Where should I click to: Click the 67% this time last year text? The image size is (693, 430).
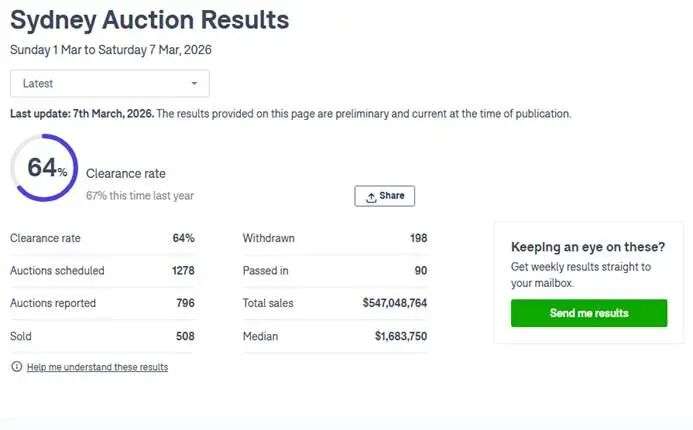point(140,196)
